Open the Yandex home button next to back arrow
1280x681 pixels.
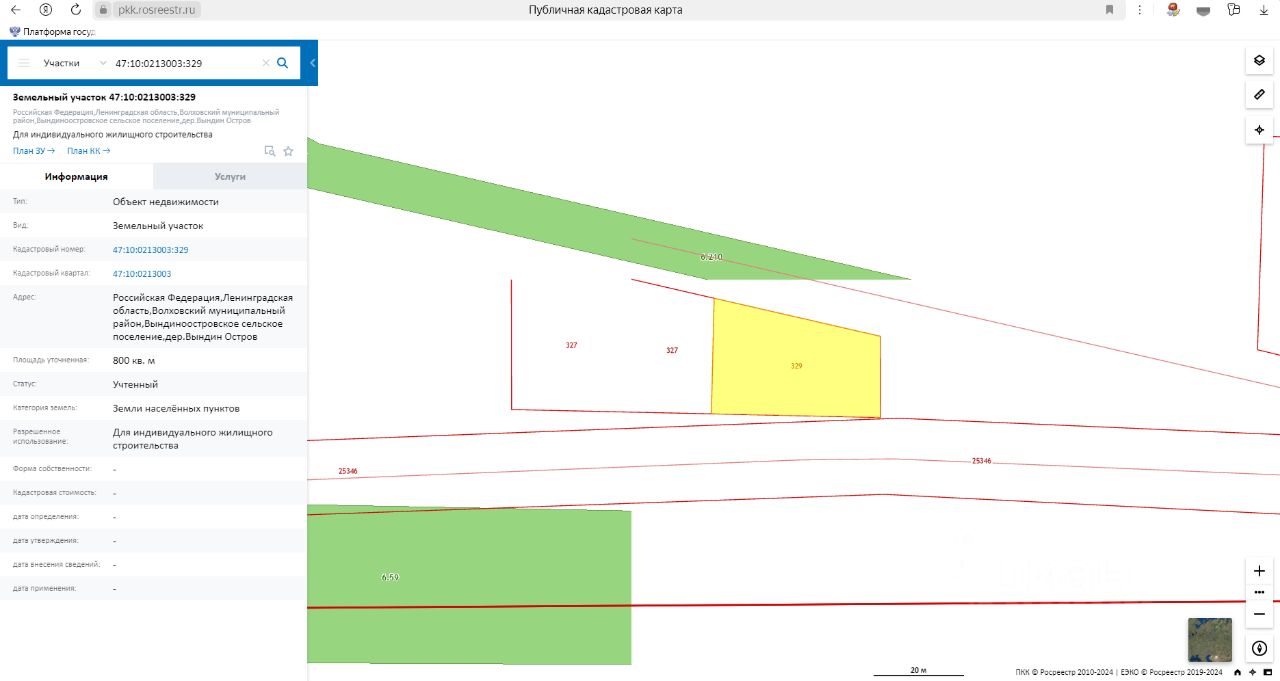click(45, 9)
